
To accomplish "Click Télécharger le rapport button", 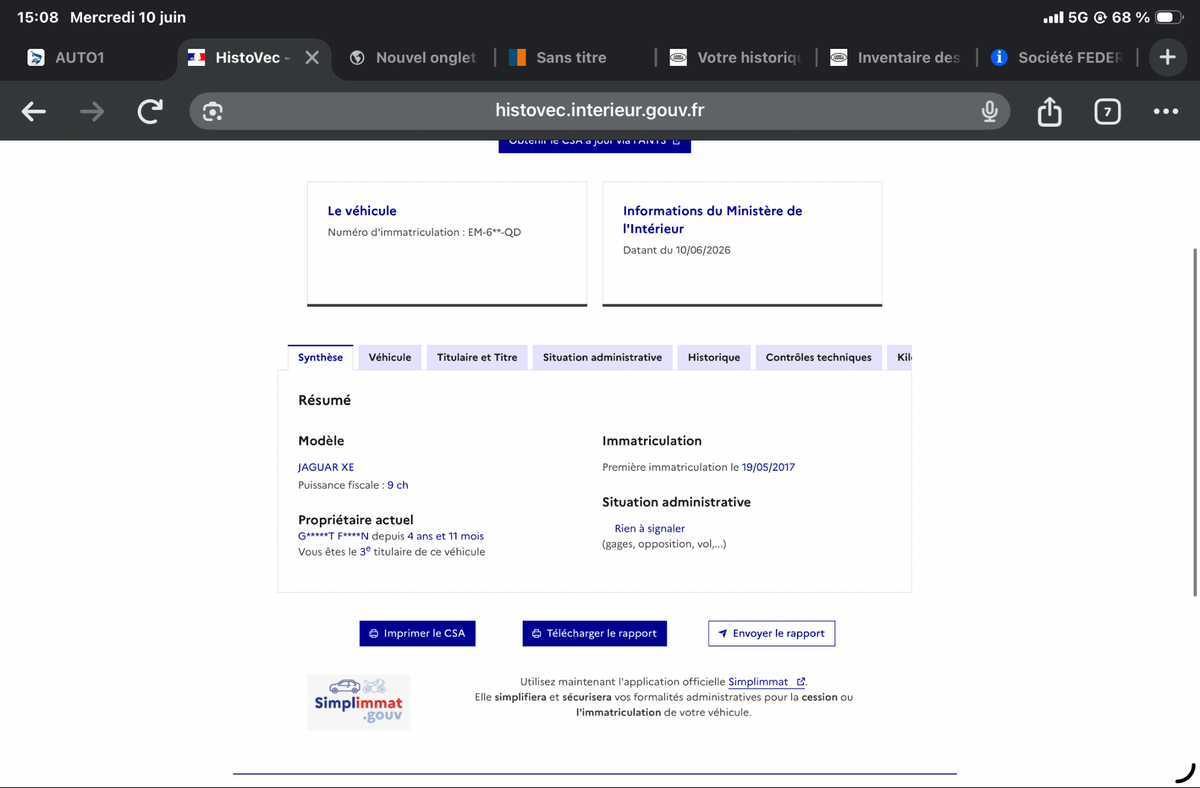I will pos(594,633).
